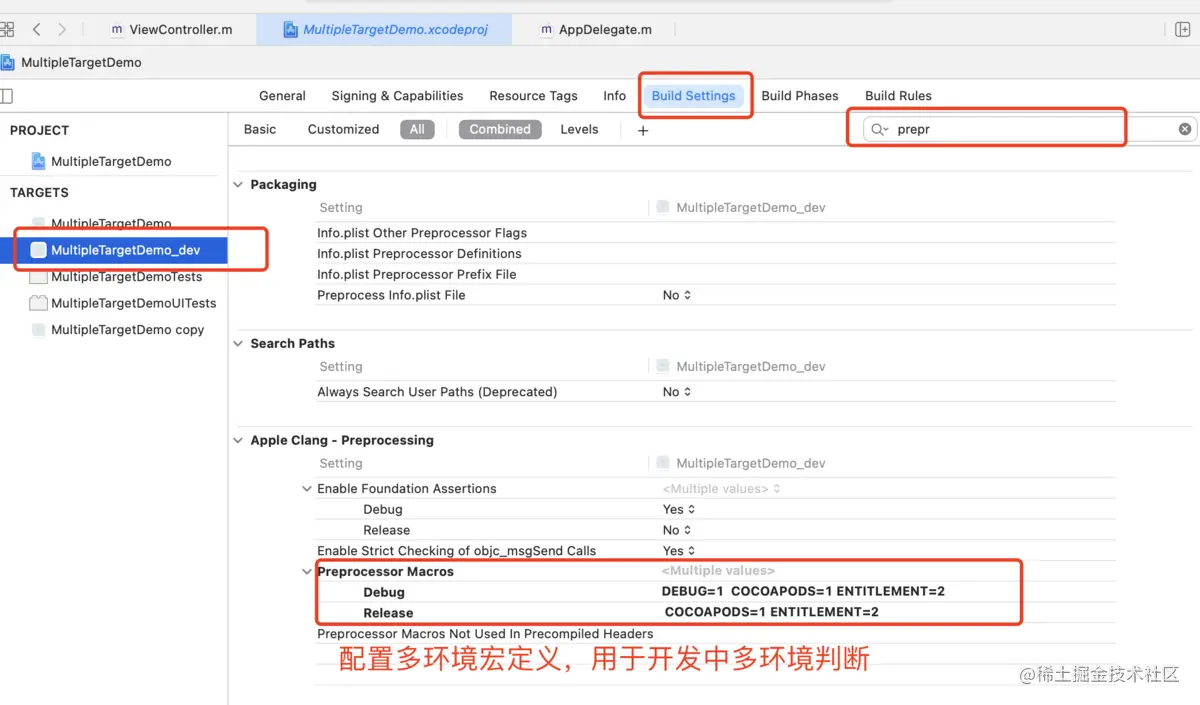The width and height of the screenshot is (1200, 705).
Task: Click the MultipleTargetDemo breadcrumb title
Action: (81, 62)
